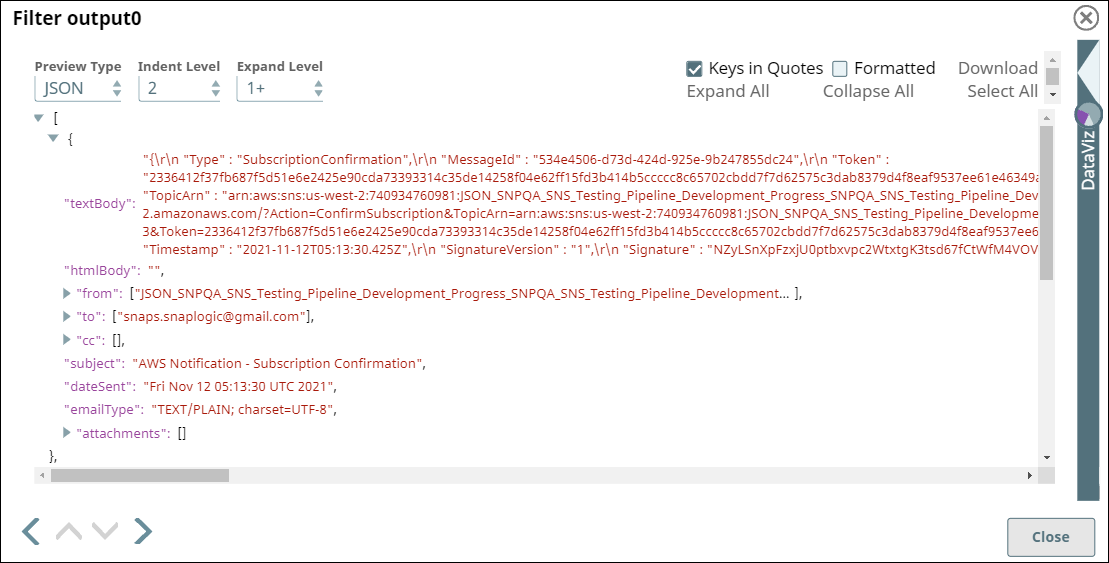Viewport: 1109px width, 563px height.
Task: Click the horizontal scrollbar right arrow
Action: [1029, 475]
